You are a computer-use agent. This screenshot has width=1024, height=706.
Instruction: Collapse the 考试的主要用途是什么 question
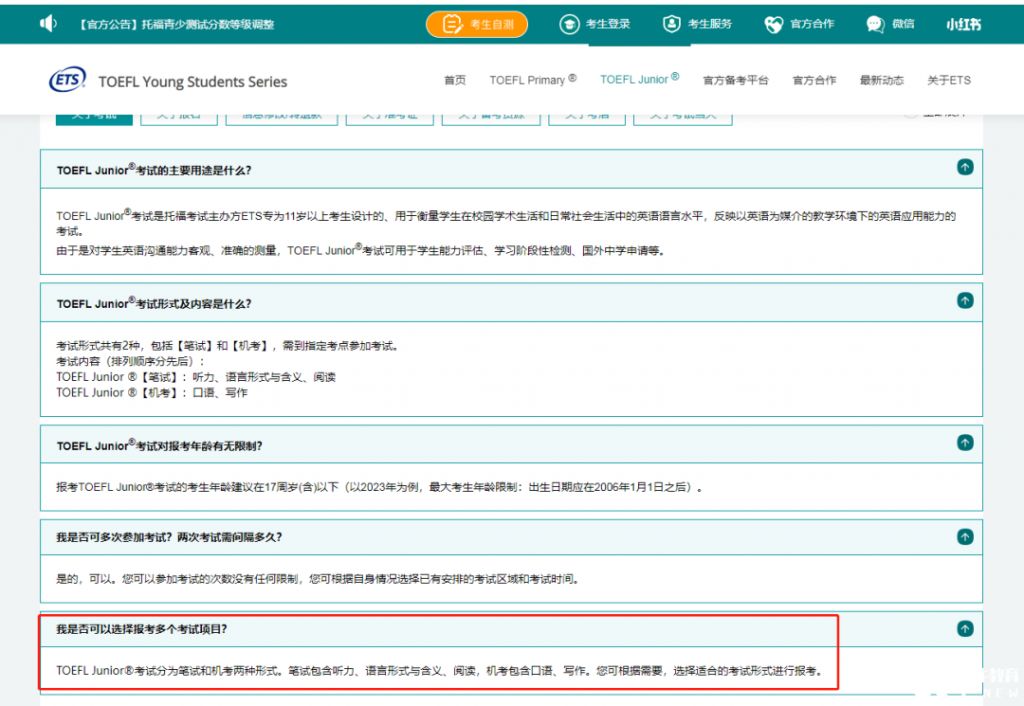point(965,167)
